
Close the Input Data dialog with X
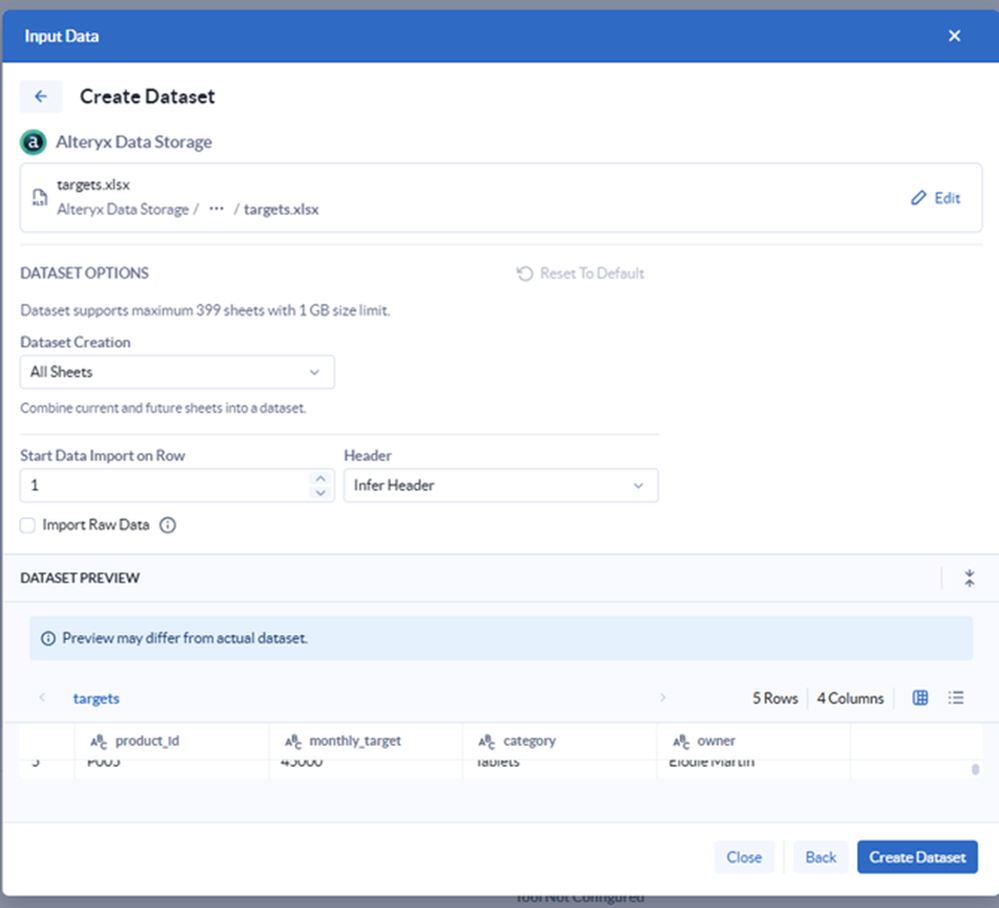pyautogui.click(x=954, y=36)
